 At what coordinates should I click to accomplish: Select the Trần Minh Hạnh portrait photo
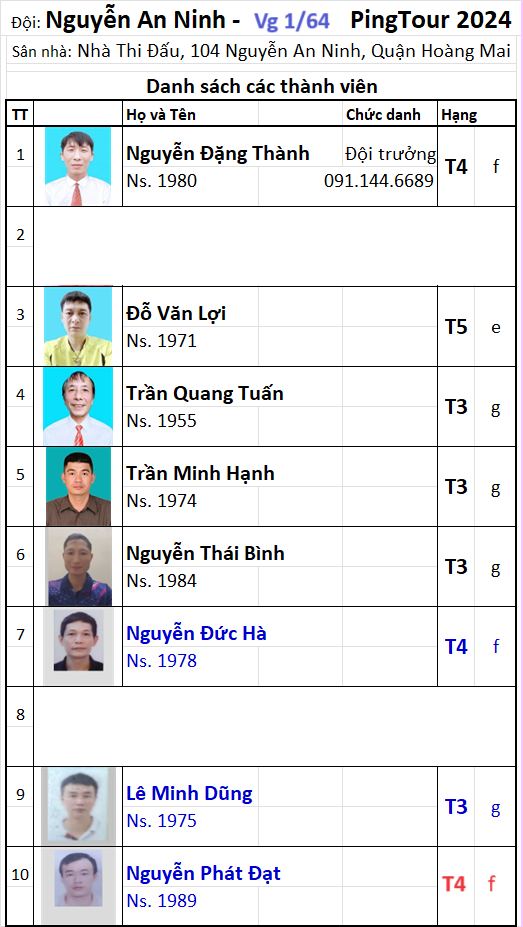click(79, 487)
